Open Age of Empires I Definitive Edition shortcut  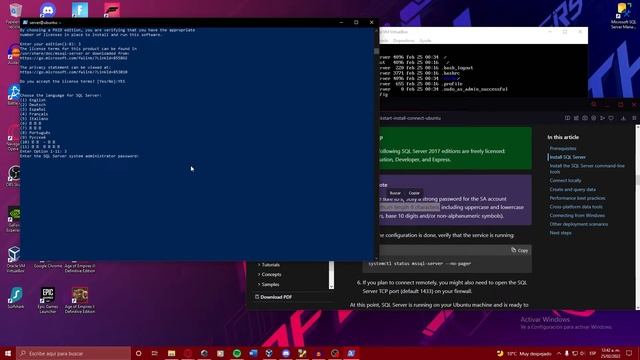pyautogui.click(x=80, y=300)
